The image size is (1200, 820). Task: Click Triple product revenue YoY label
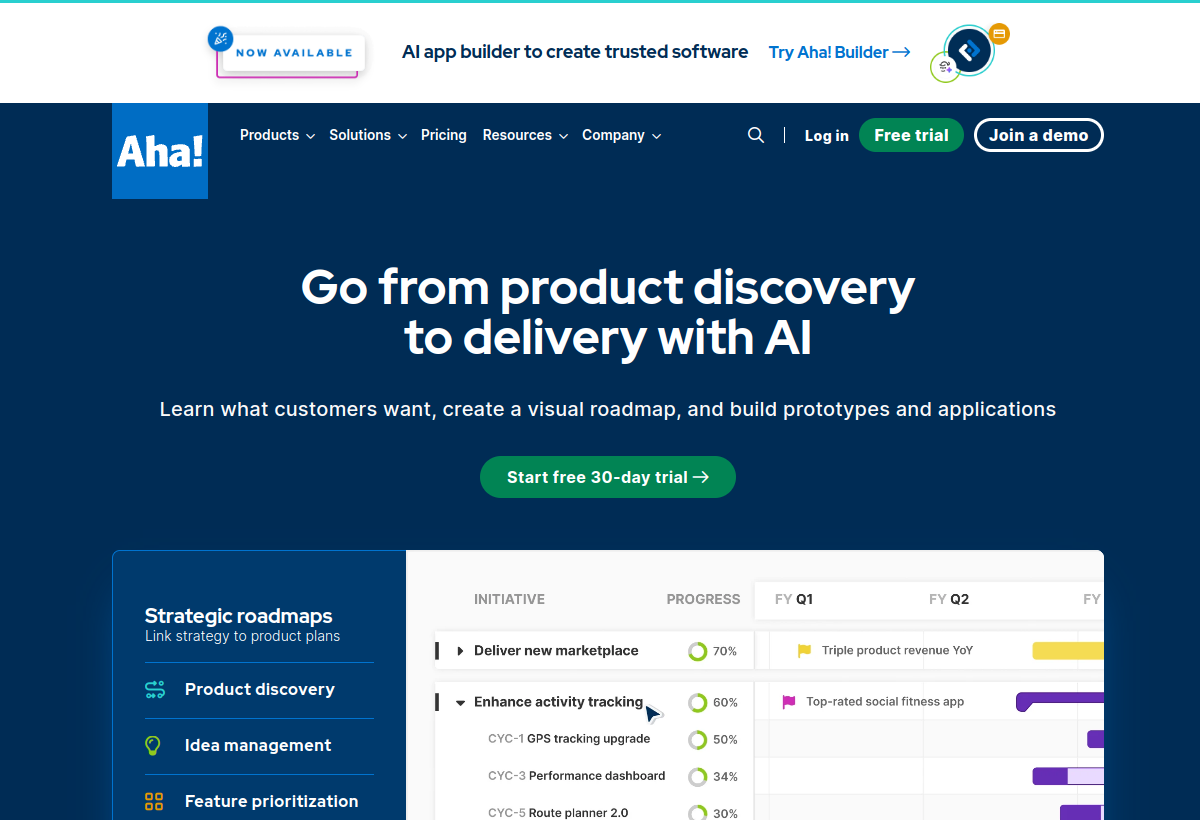pyautogui.click(x=897, y=651)
